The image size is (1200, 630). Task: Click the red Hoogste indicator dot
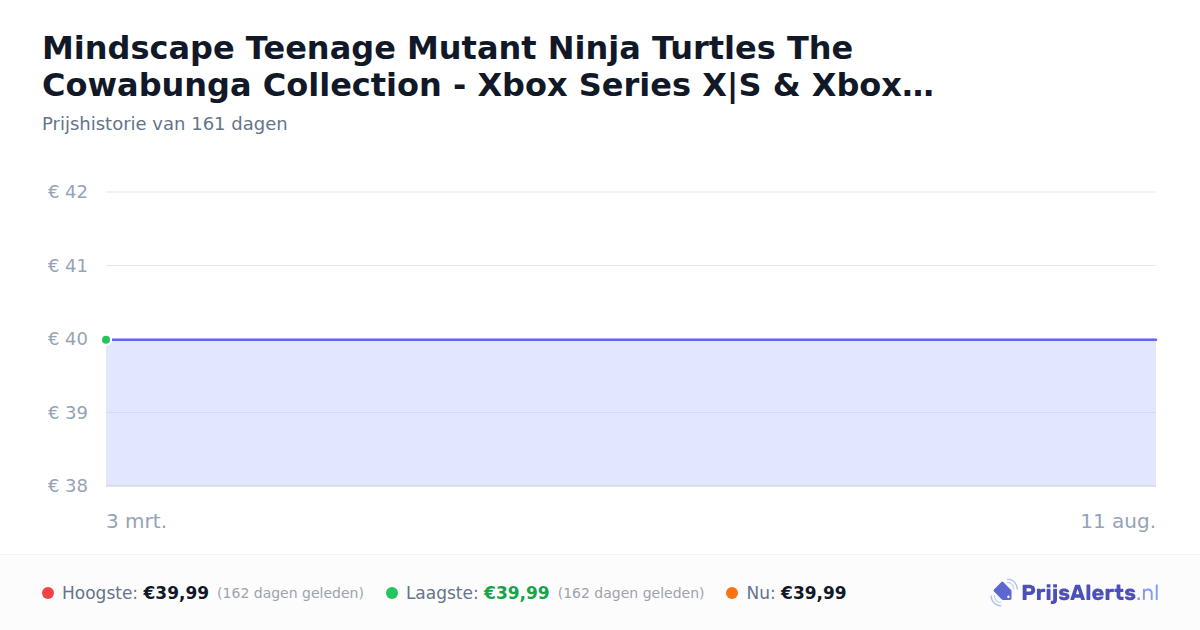tap(48, 593)
